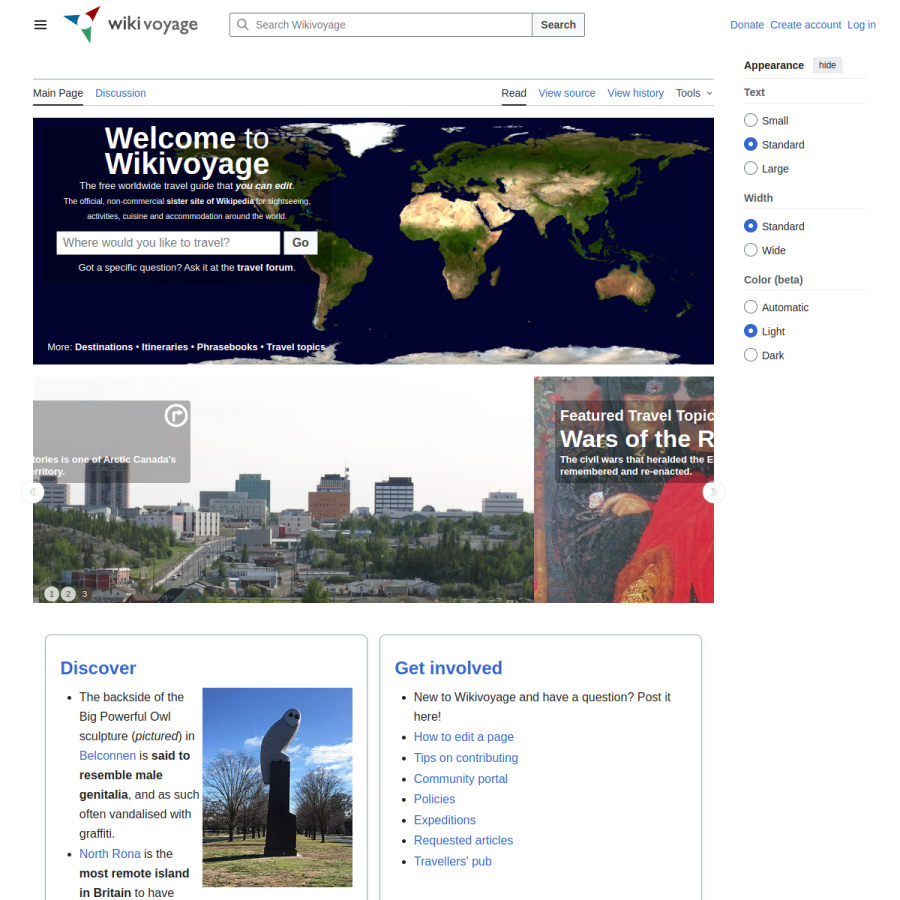Viewport: 900px width, 900px height.
Task: Go to next carousel slide
Action: tap(713, 492)
